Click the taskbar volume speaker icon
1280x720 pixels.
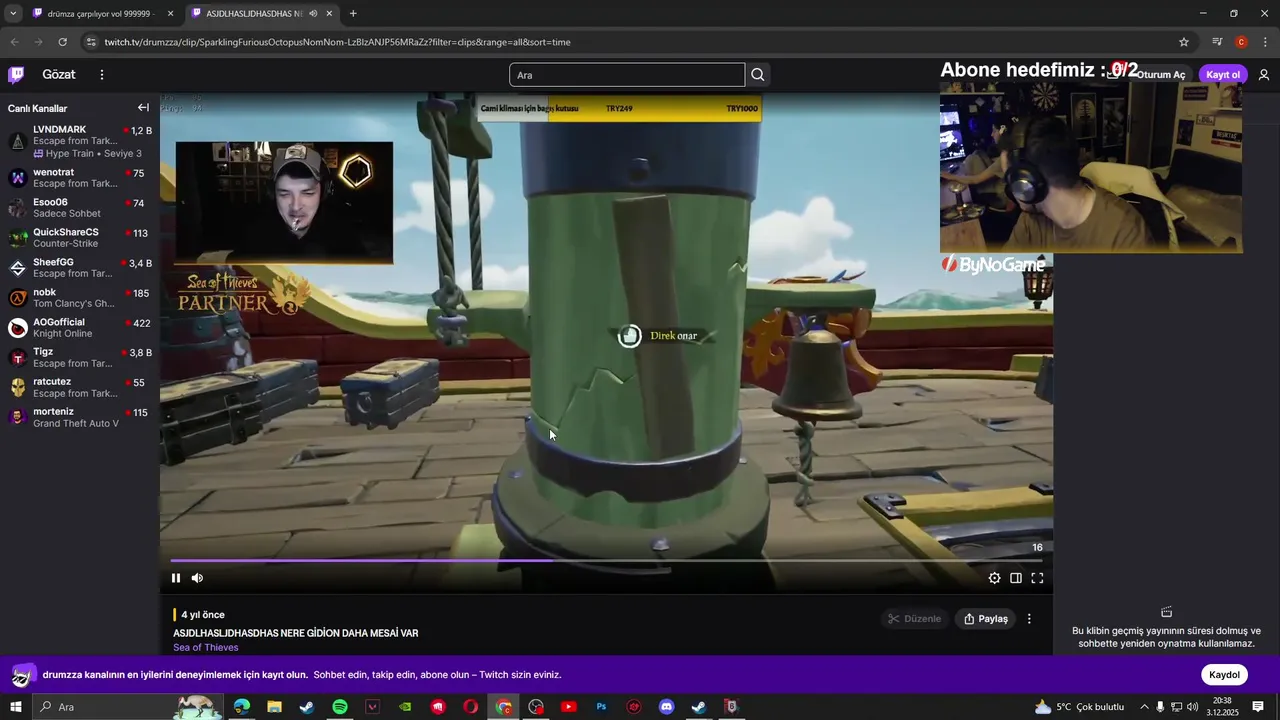click(1192, 707)
